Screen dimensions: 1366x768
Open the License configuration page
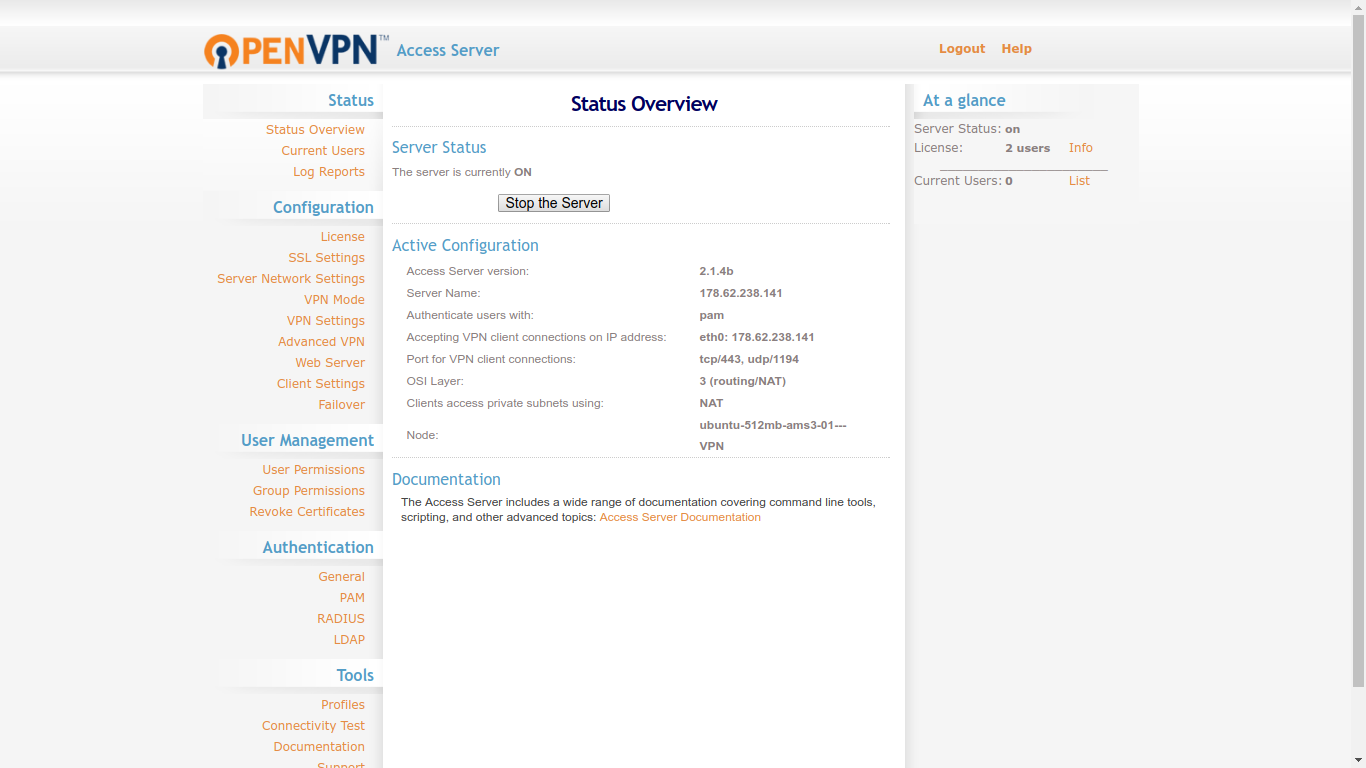coord(343,237)
